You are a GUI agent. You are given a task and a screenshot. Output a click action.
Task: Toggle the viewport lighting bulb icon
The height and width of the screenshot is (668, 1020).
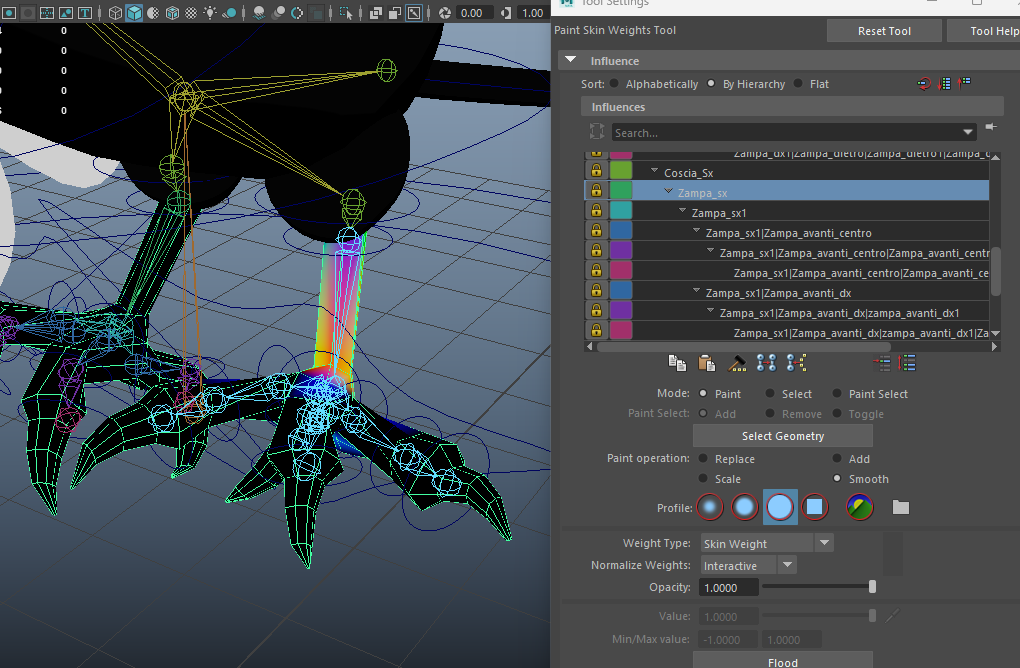(210, 13)
